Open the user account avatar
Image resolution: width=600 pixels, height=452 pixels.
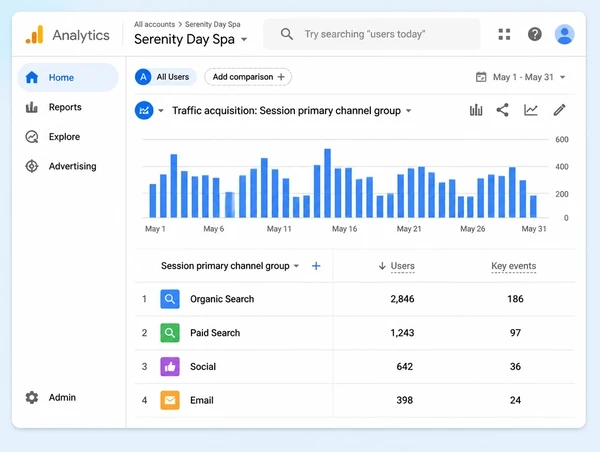pyautogui.click(x=564, y=34)
